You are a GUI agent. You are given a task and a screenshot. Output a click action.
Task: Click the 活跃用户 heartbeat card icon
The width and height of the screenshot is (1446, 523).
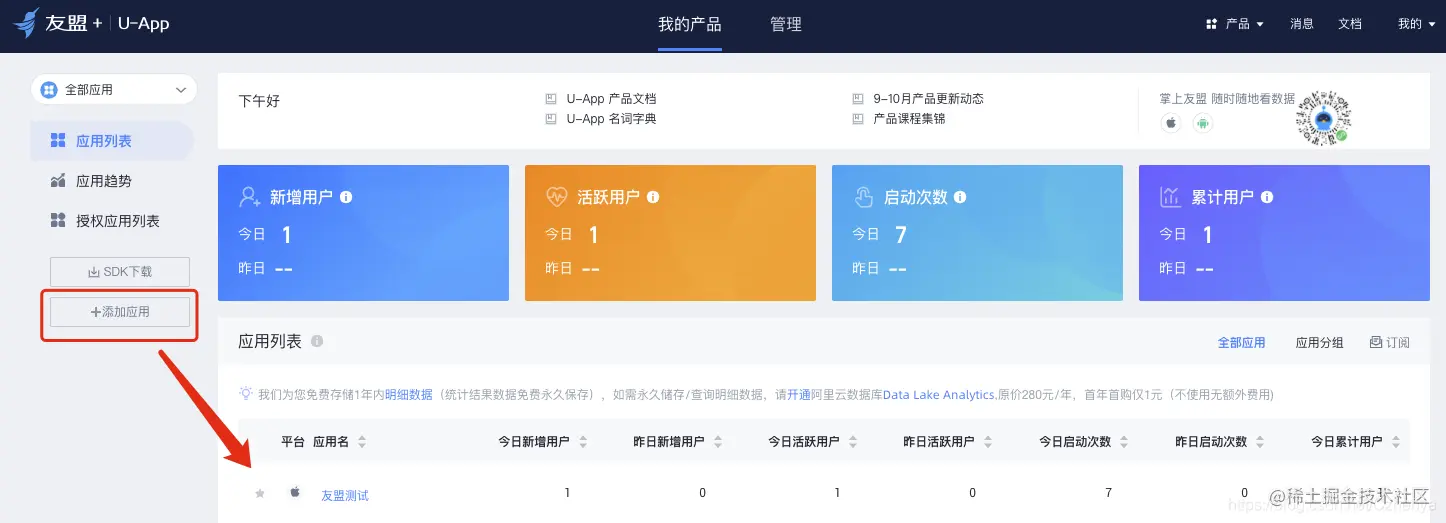click(557, 197)
